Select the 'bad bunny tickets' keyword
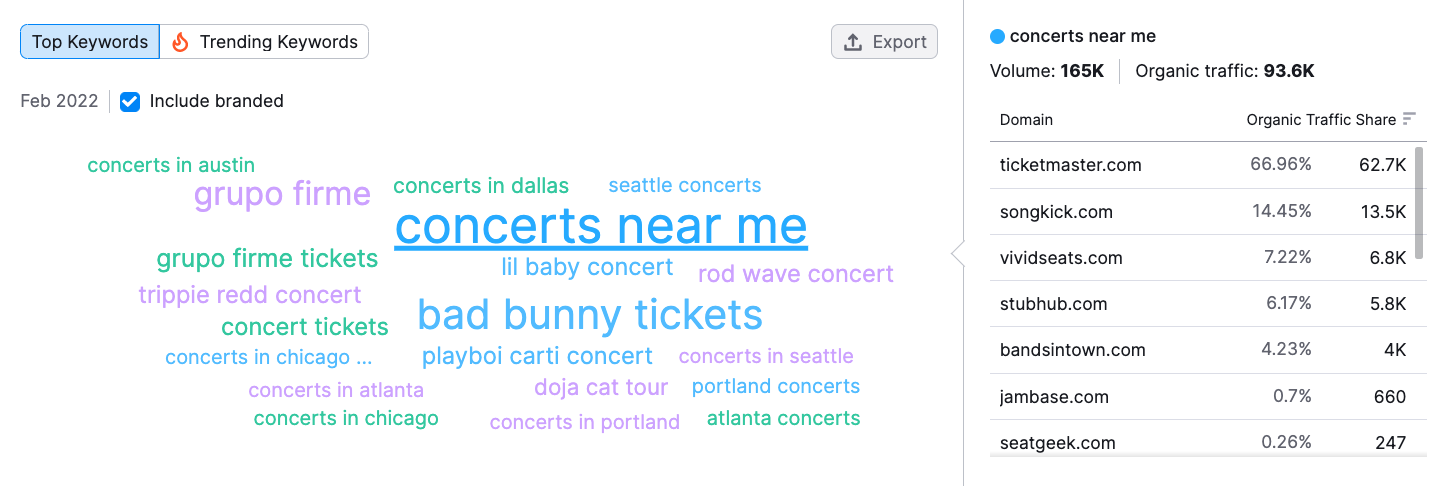The image size is (1448, 486). pos(590,315)
